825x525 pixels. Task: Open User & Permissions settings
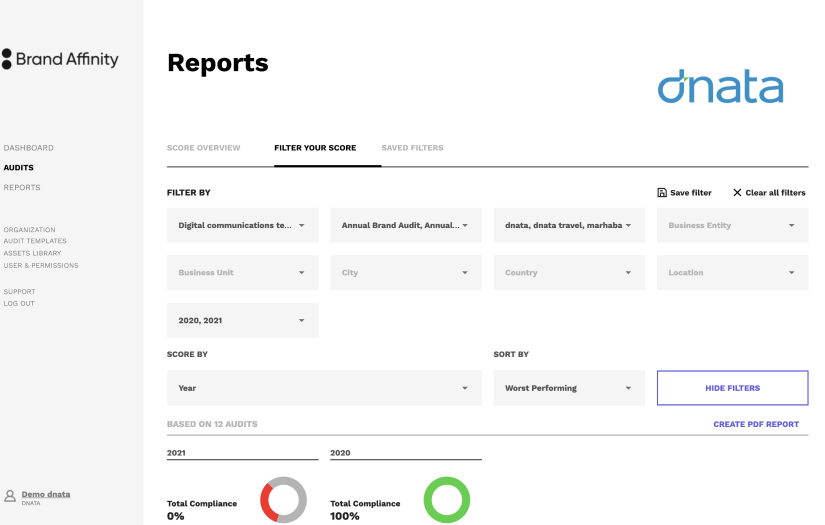click(x=41, y=266)
